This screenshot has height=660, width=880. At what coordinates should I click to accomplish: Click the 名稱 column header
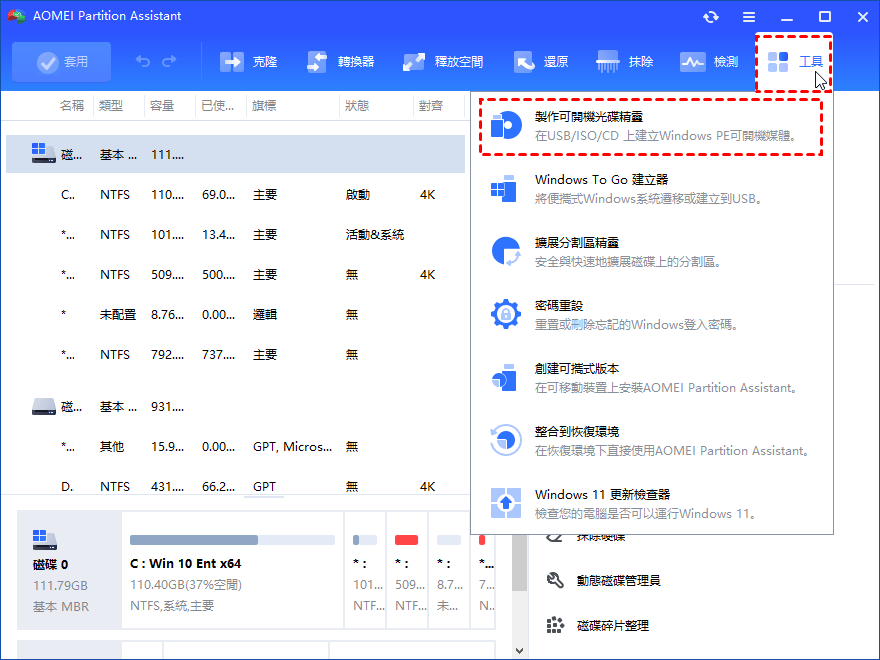(x=72, y=106)
